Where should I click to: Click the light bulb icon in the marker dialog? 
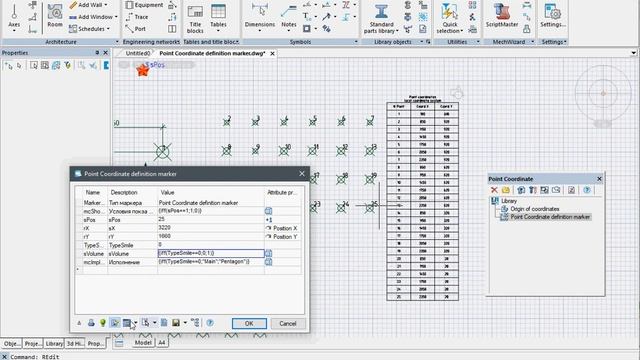(103, 323)
